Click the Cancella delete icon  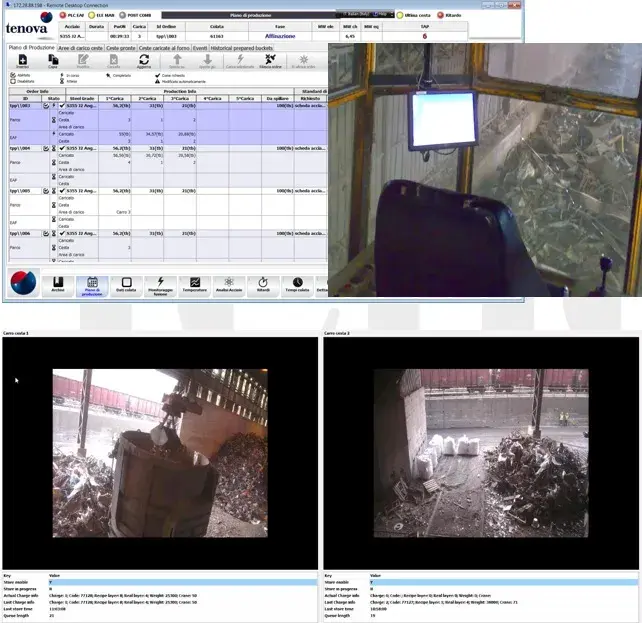point(113,61)
